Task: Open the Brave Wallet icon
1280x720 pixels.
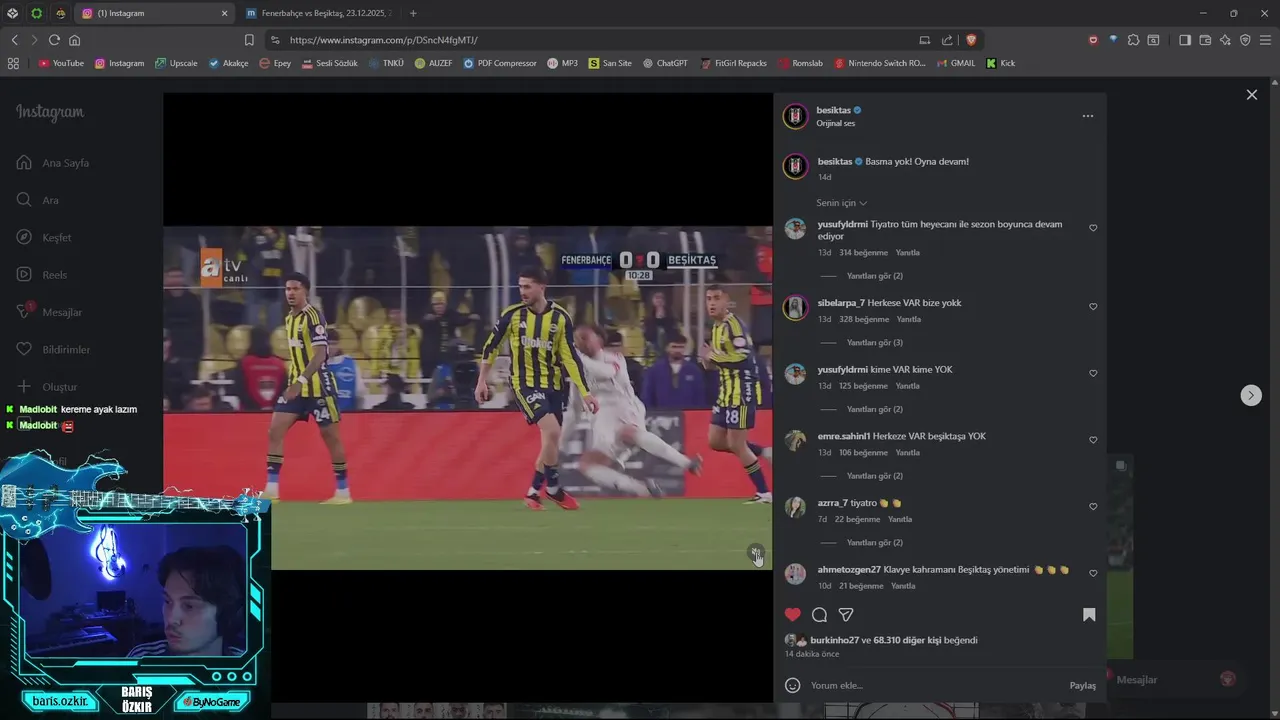Action: (x=1205, y=40)
